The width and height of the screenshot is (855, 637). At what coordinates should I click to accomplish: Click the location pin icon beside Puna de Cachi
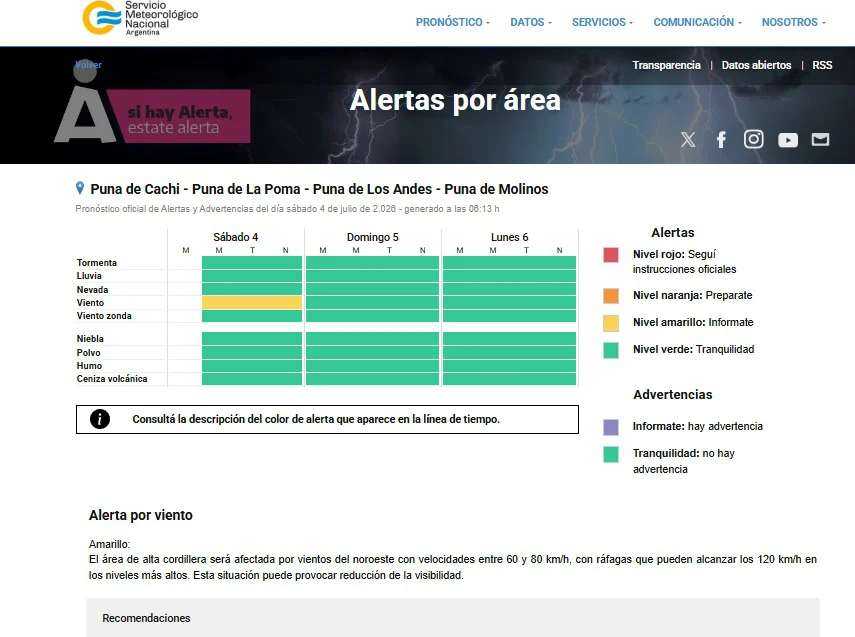point(80,188)
